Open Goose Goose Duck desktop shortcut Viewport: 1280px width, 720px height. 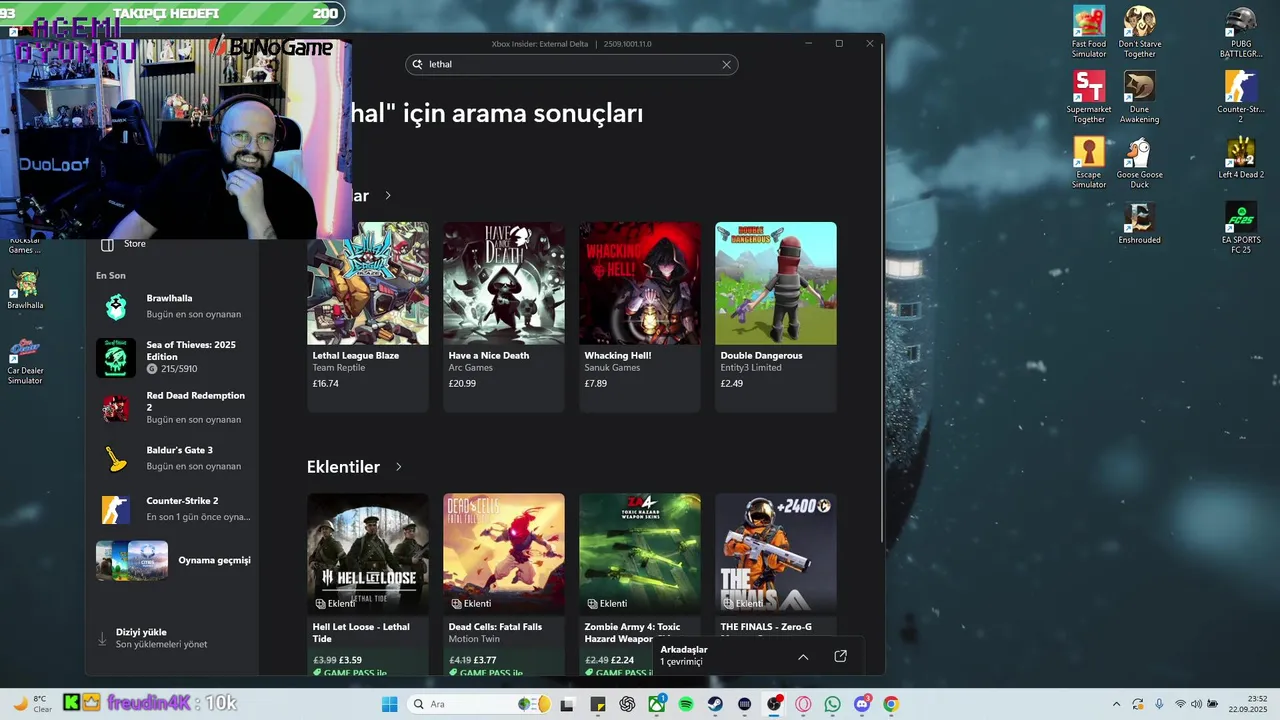click(x=1139, y=162)
